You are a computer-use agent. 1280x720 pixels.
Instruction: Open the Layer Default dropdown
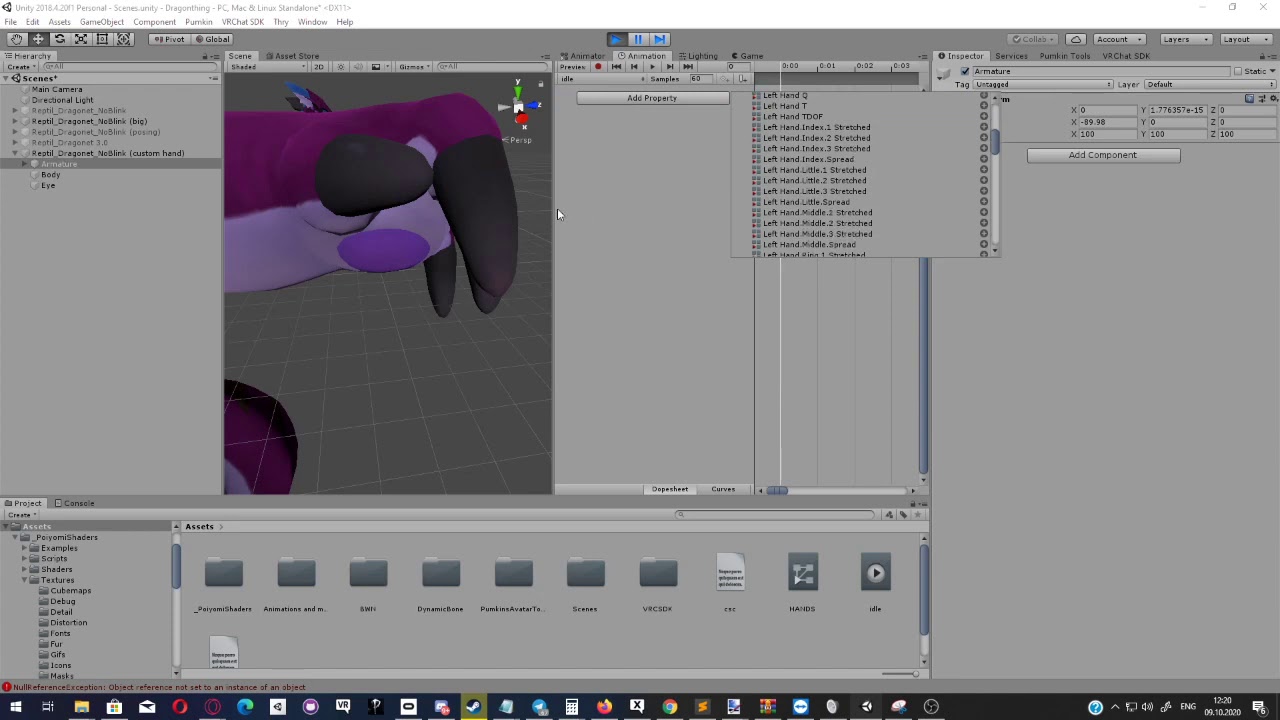pyautogui.click(x=1209, y=85)
